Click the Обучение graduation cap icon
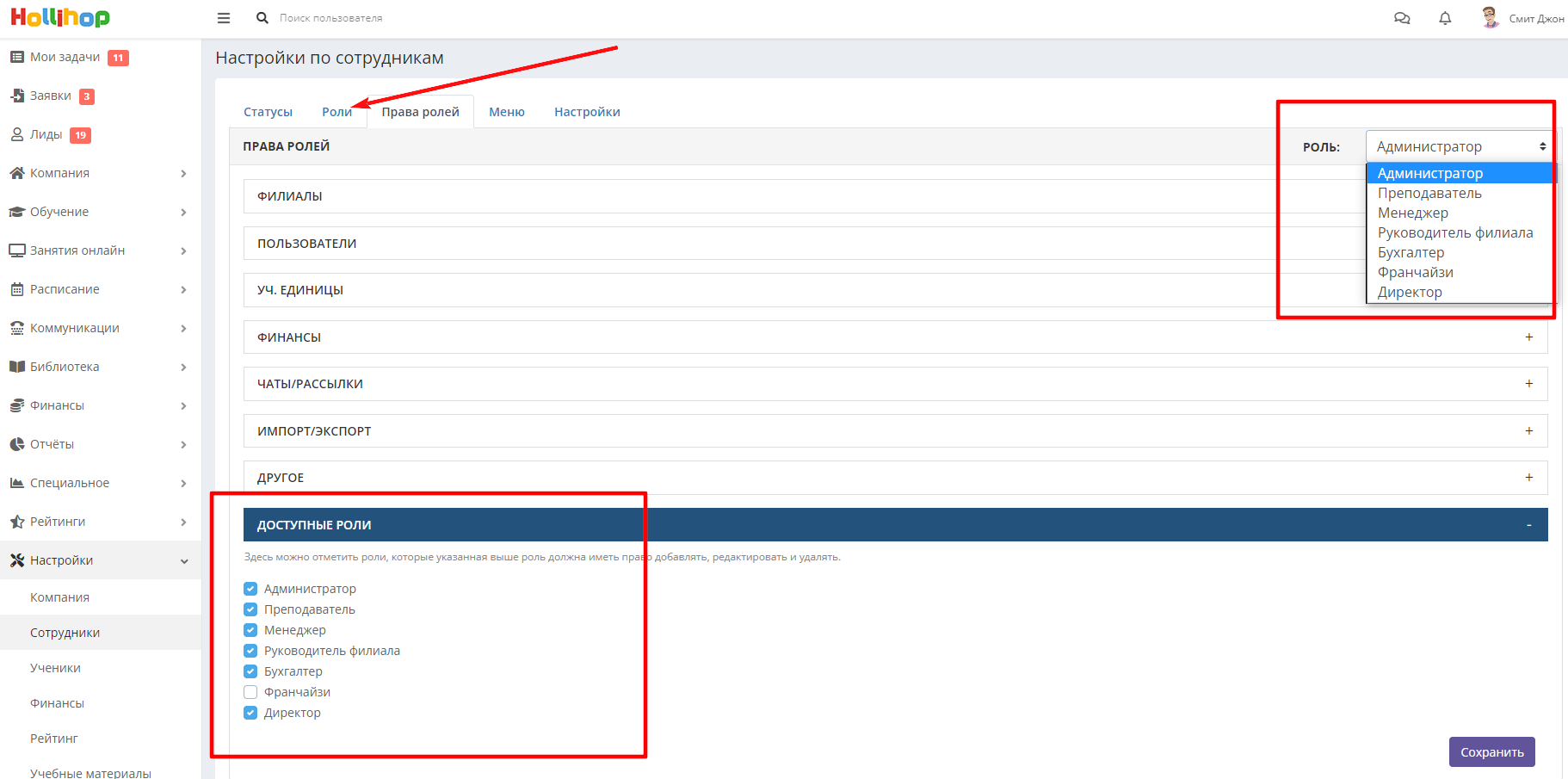 [16, 212]
